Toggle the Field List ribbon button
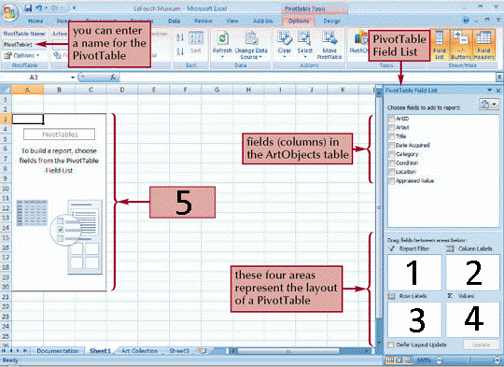504x367 pixels. [439, 45]
